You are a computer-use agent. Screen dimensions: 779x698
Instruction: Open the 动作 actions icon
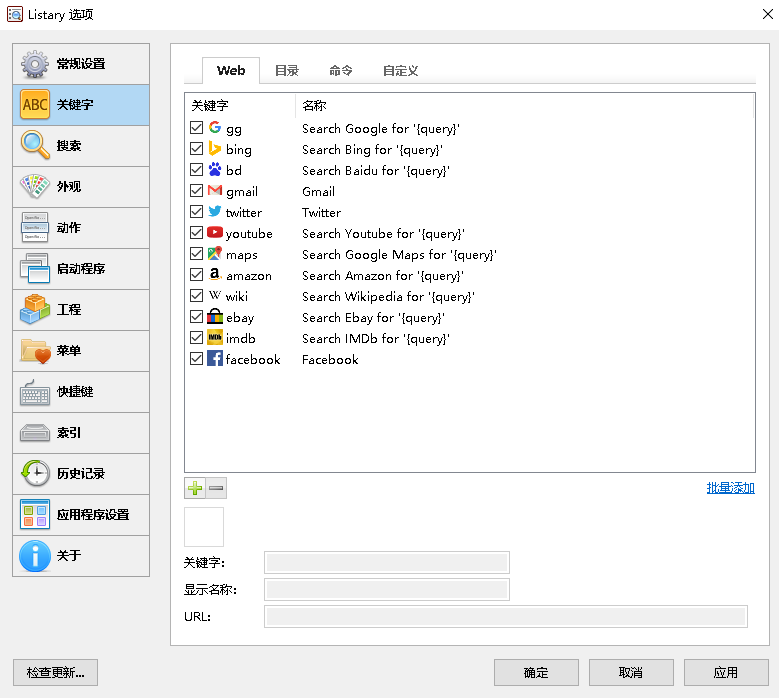coord(35,227)
